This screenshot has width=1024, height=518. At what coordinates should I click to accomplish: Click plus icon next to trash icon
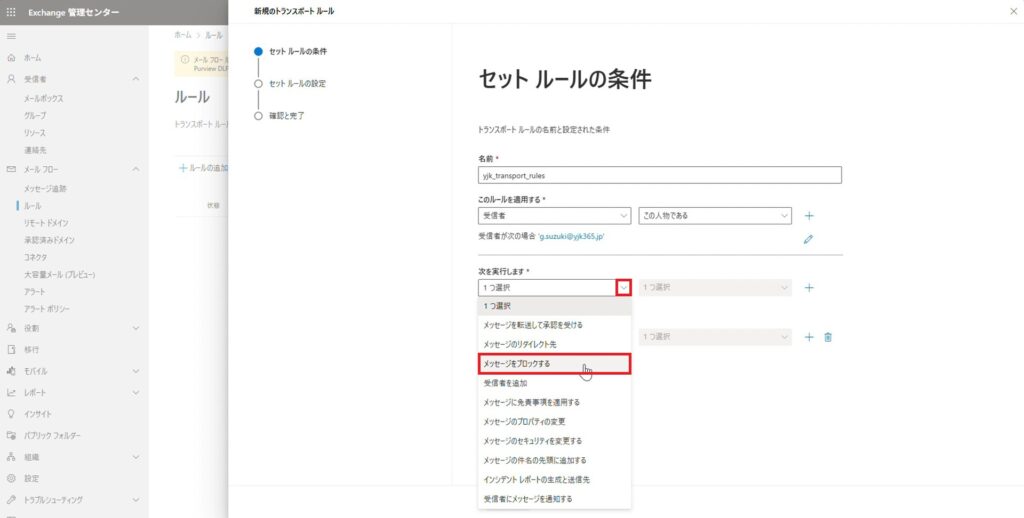[809, 337]
